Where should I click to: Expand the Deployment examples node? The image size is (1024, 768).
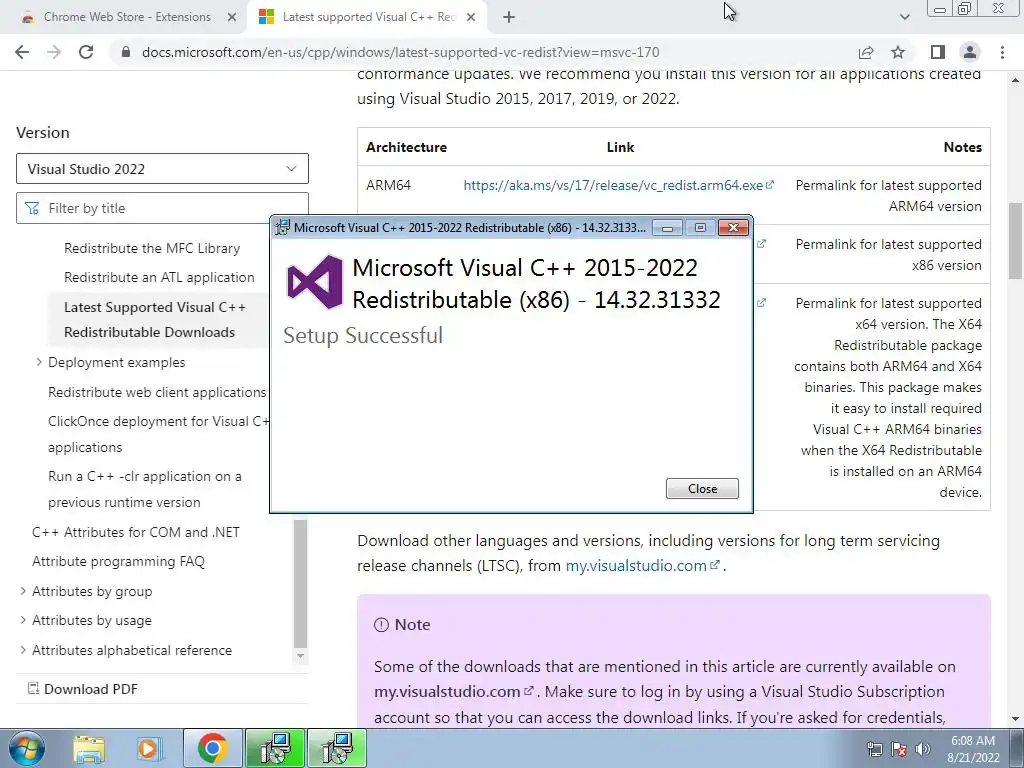[39, 362]
